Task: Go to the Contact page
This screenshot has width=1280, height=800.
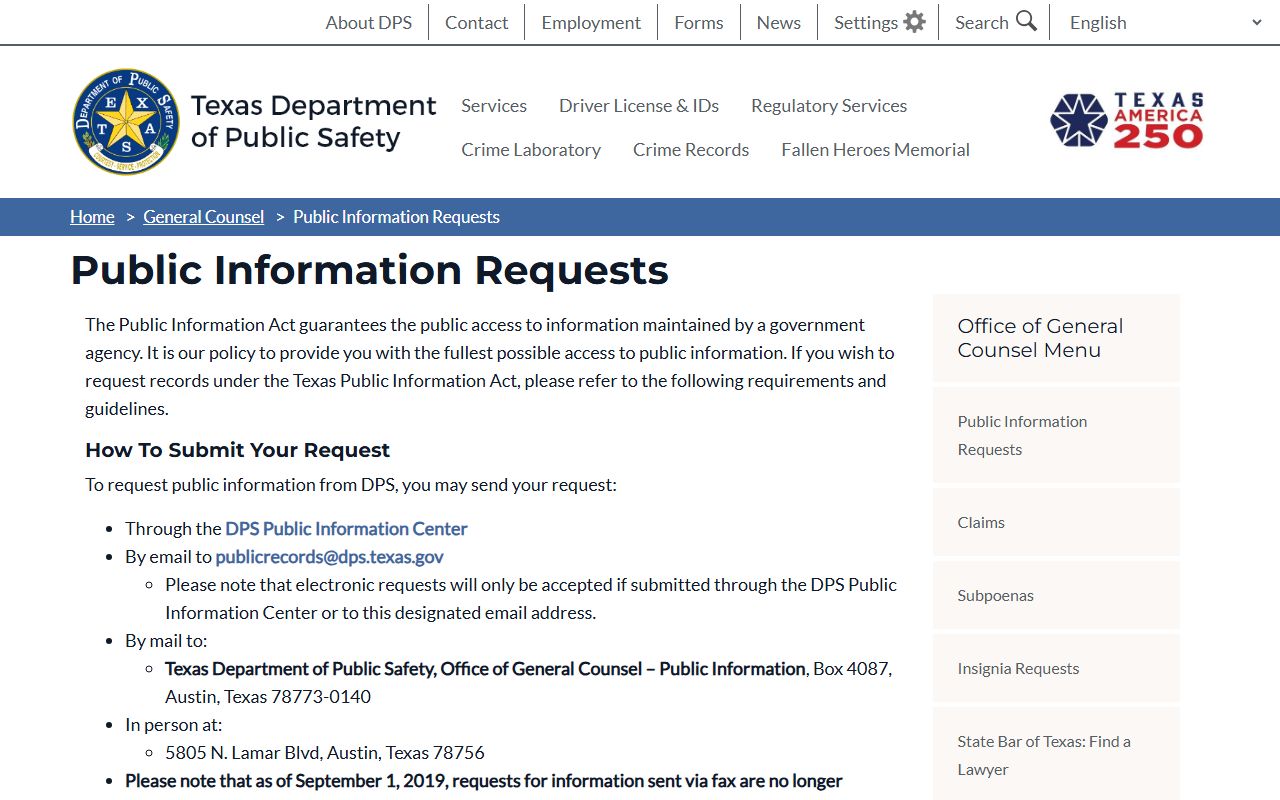Action: pyautogui.click(x=476, y=22)
